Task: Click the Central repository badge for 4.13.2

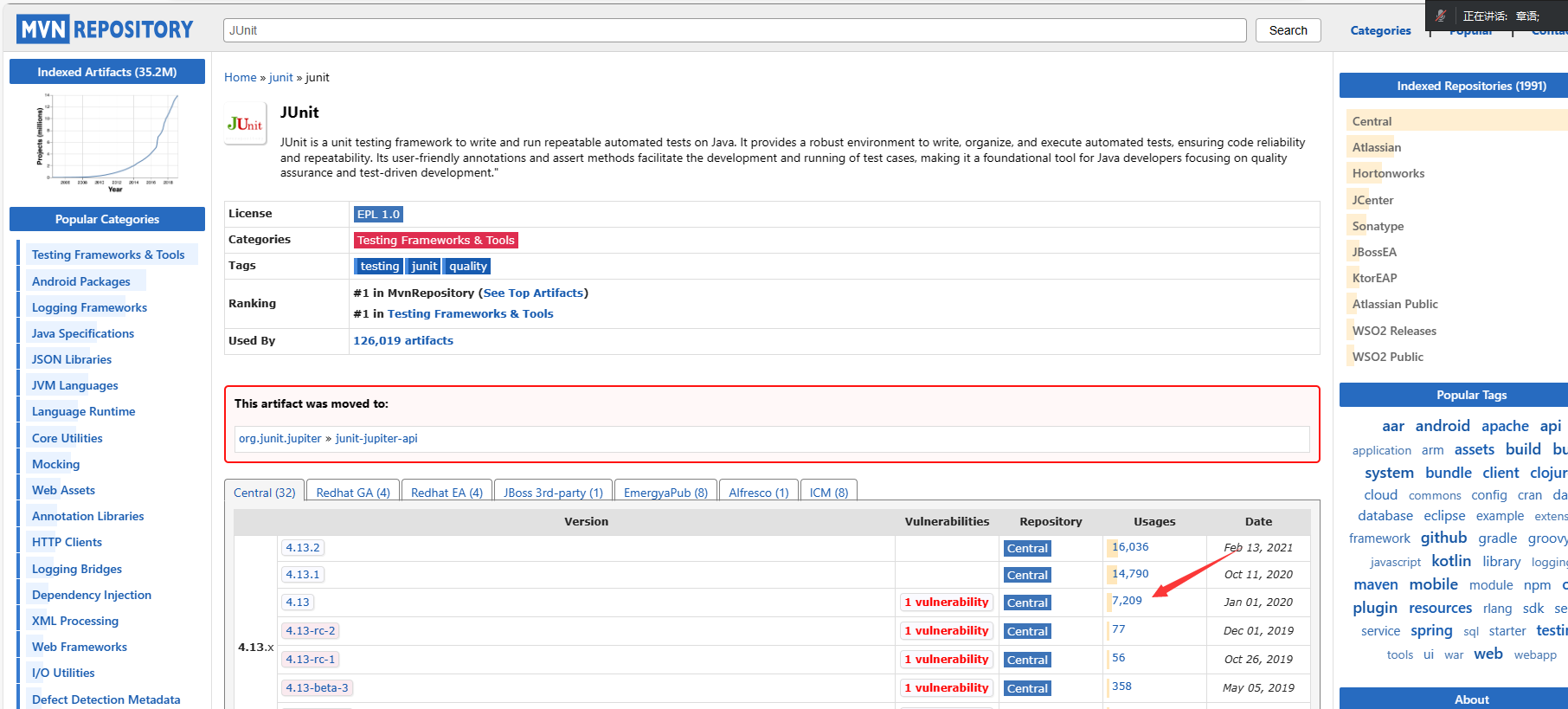Action: (x=1027, y=548)
